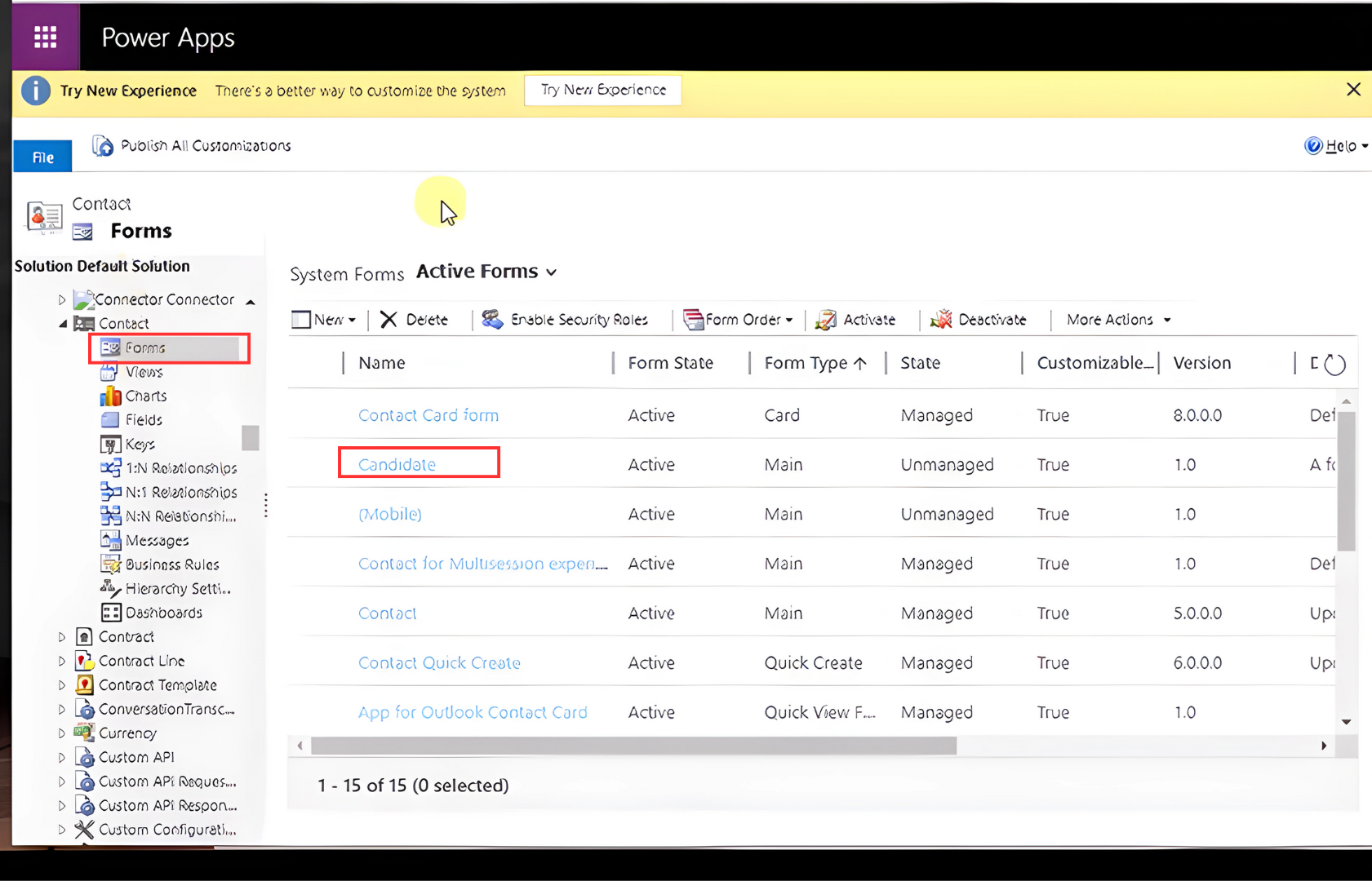Click the Deactivate icon in toolbar
The width and height of the screenshot is (1372, 881).
pos(941,320)
